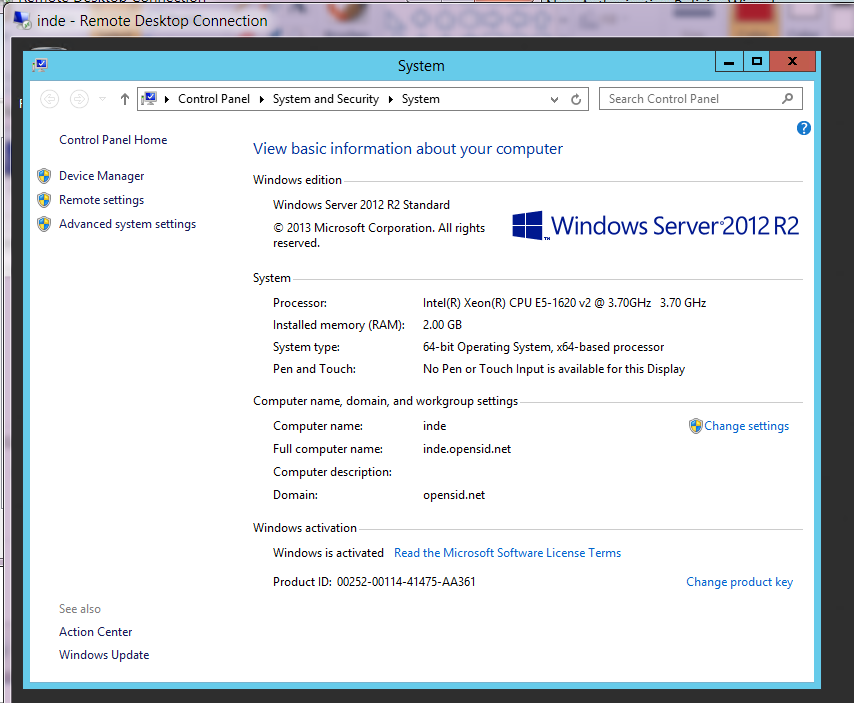Expand the address bar history dropdown
The height and width of the screenshot is (703, 854).
[x=555, y=99]
